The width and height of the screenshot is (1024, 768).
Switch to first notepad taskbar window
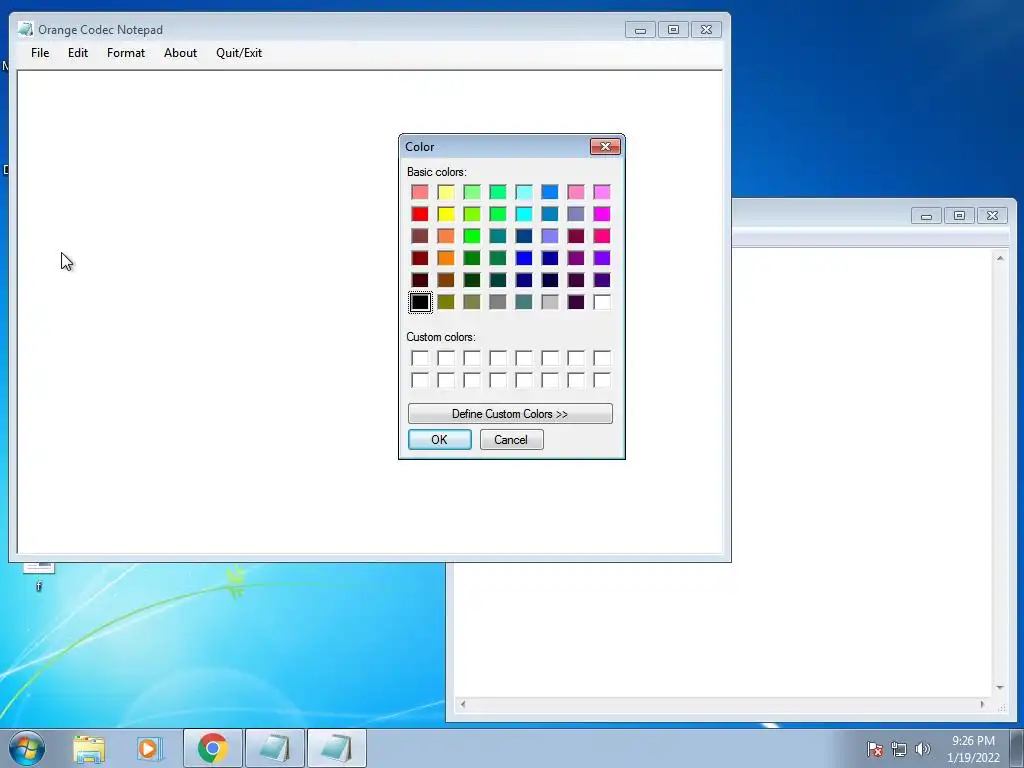click(x=274, y=748)
